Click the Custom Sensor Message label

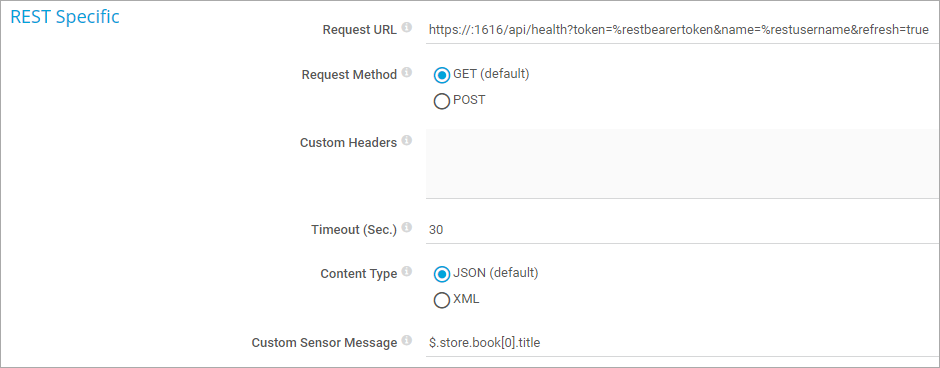pyautogui.click(x=324, y=343)
